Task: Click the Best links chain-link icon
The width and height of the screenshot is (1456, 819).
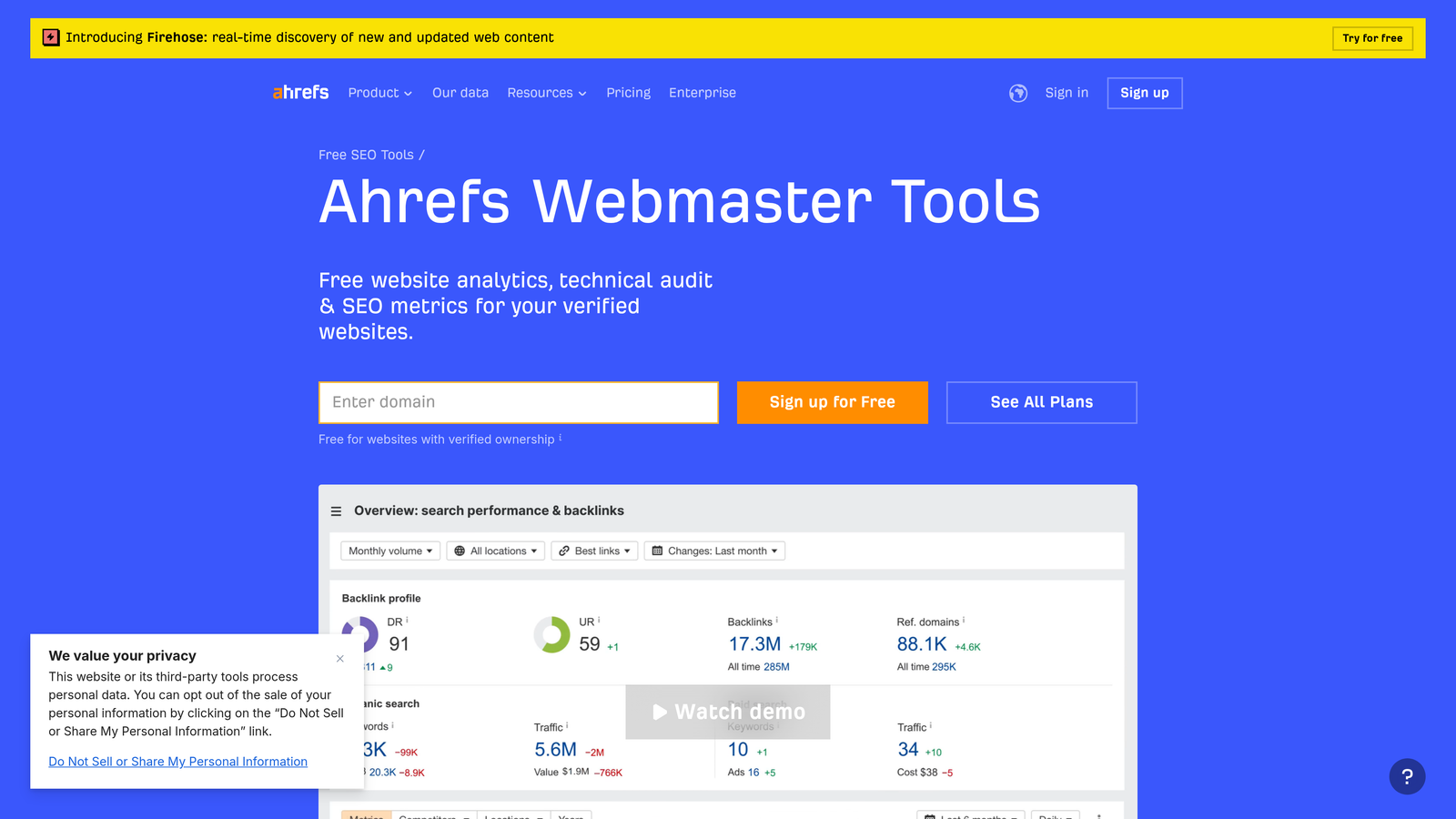Action: click(x=563, y=551)
